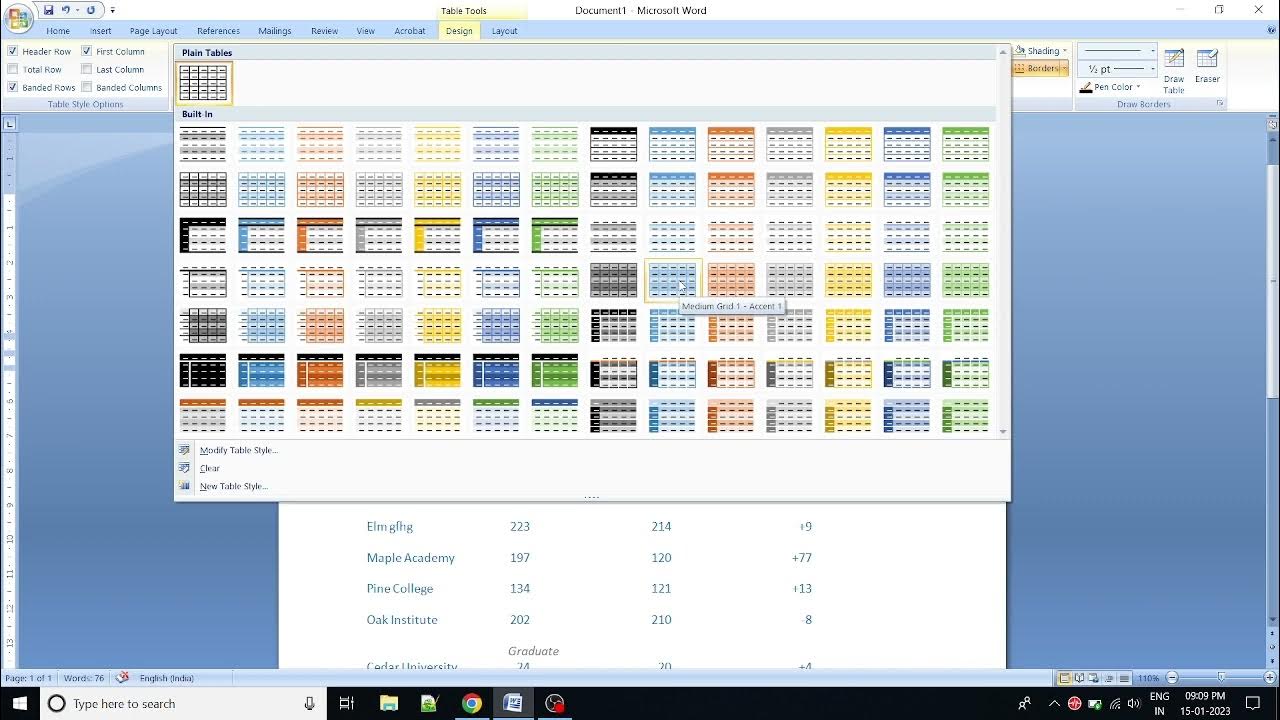Open the Windows notification center
1280x720 pixels.
1253,704
